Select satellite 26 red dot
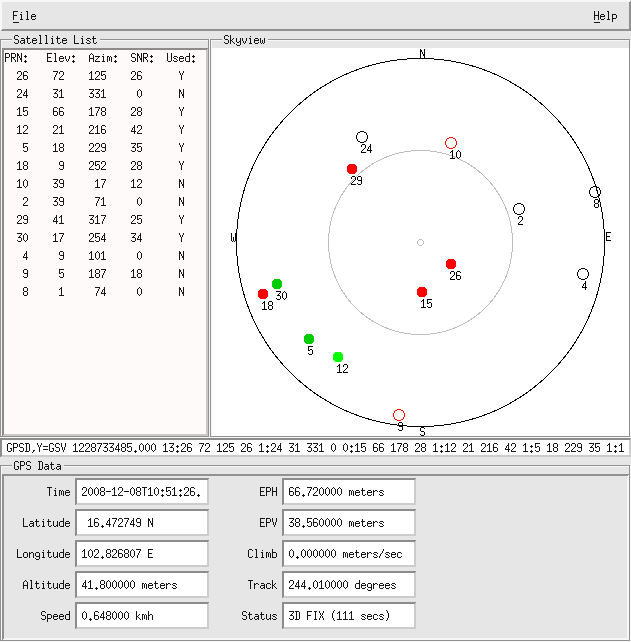The image size is (631, 642). click(x=451, y=264)
